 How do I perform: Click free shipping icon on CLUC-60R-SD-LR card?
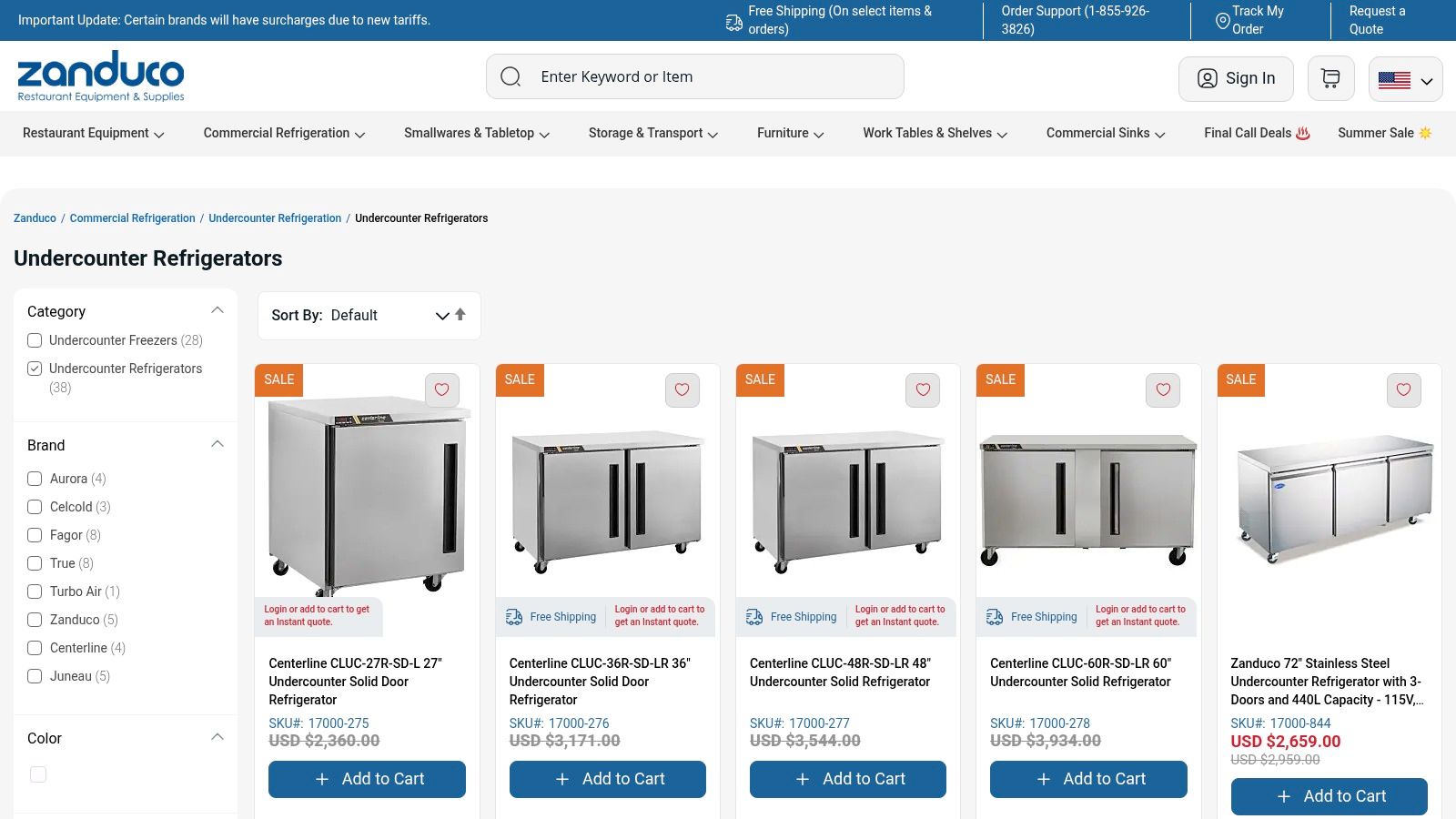(995, 617)
